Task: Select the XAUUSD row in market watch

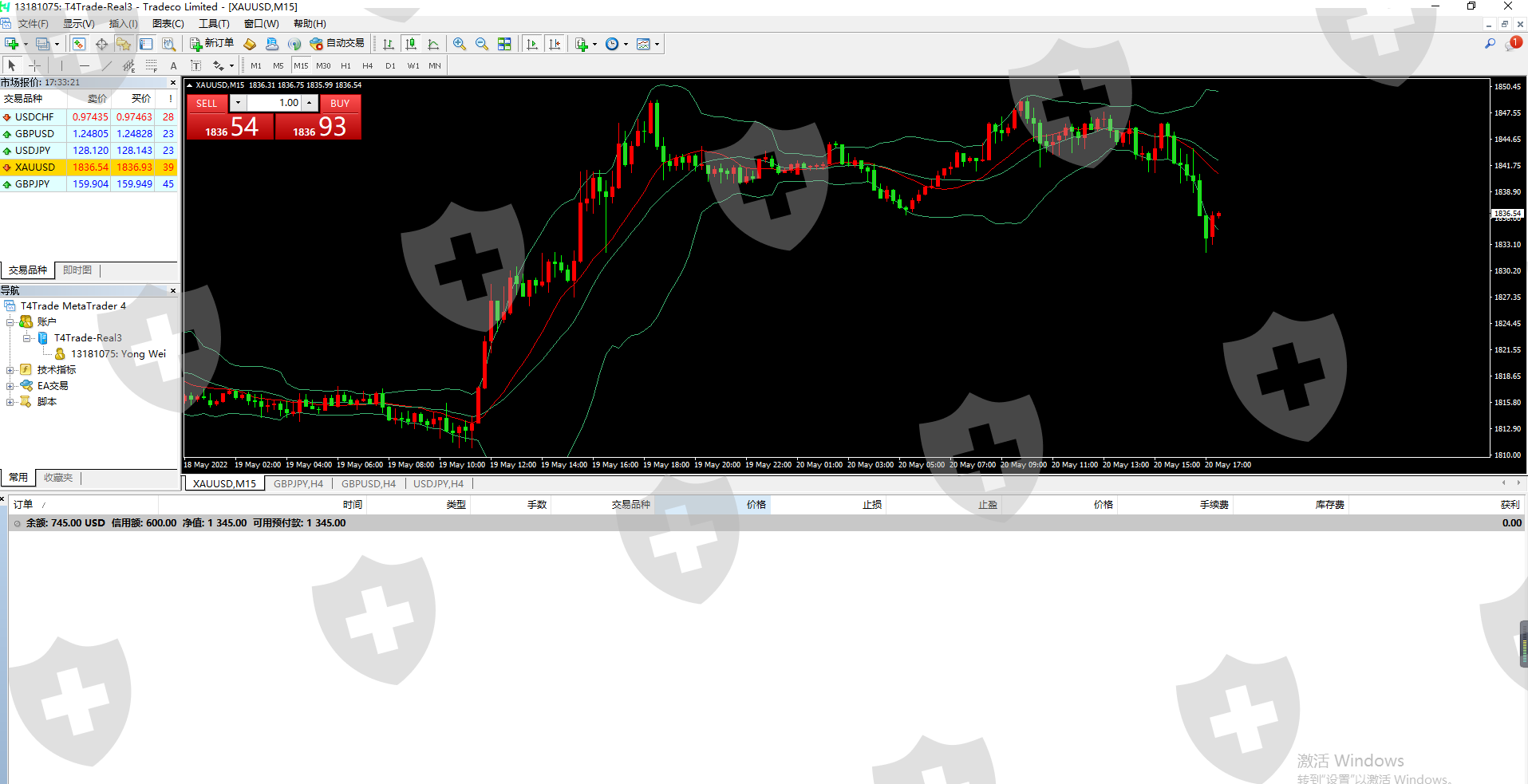Action: pos(35,167)
